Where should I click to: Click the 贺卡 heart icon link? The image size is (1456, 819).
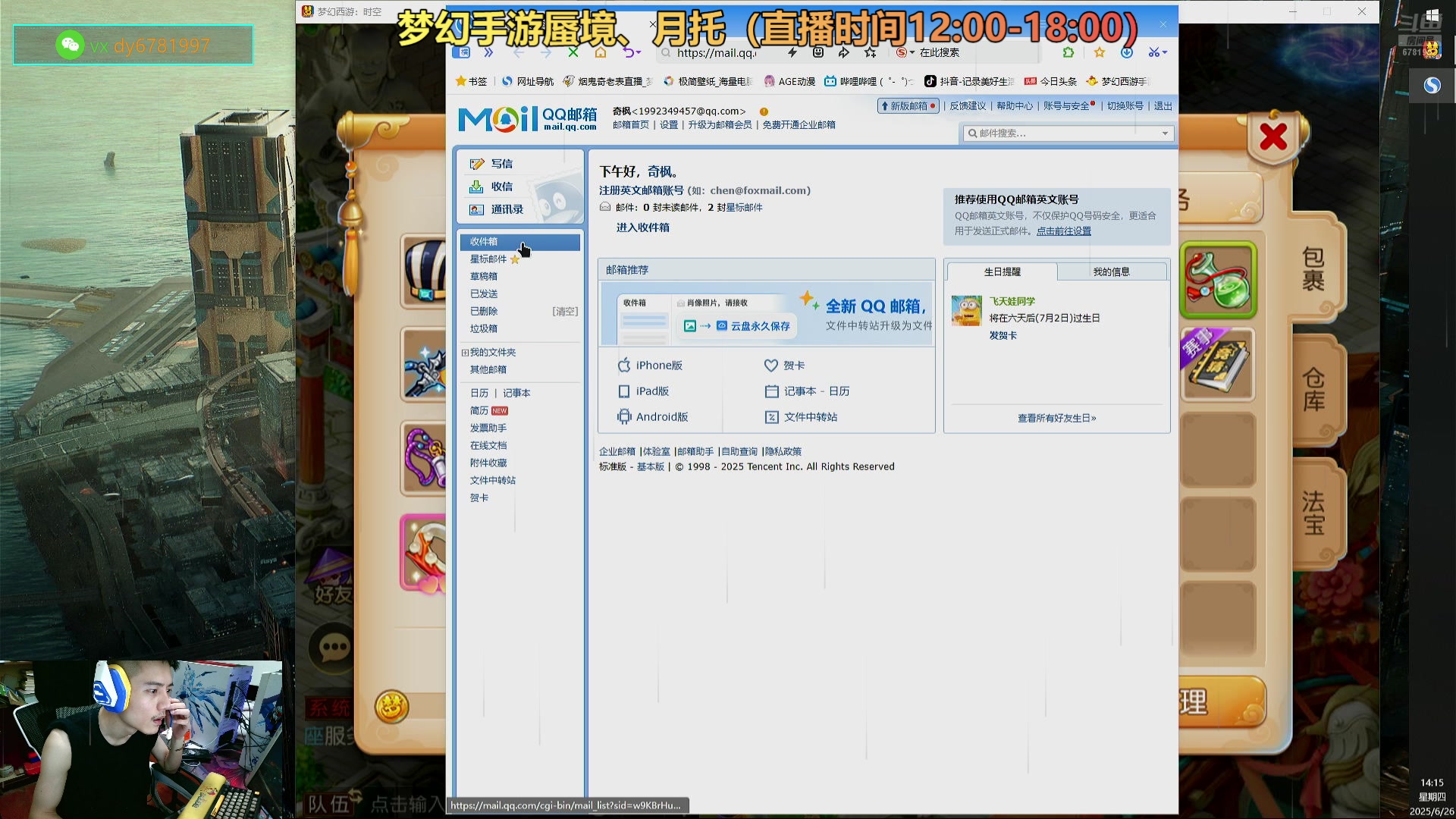[x=771, y=366]
